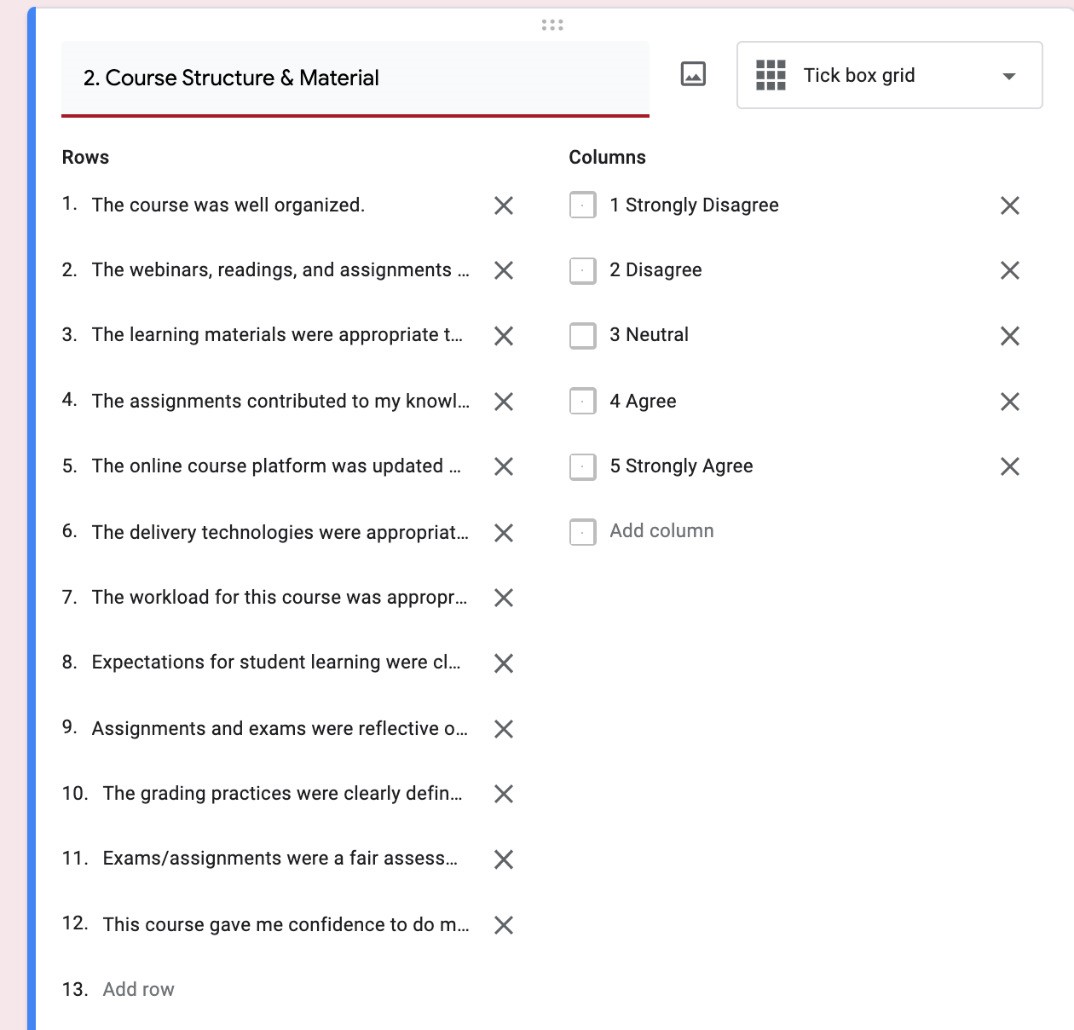Image resolution: width=1074 pixels, height=1030 pixels.
Task: Click the add image icon beside question title
Action: pos(693,74)
